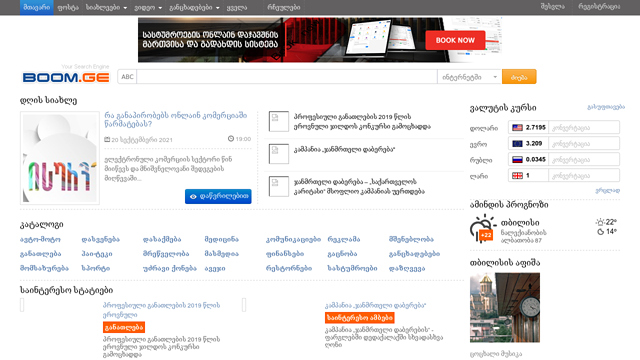Open the ავტო-მოტო catalog category

(40, 240)
